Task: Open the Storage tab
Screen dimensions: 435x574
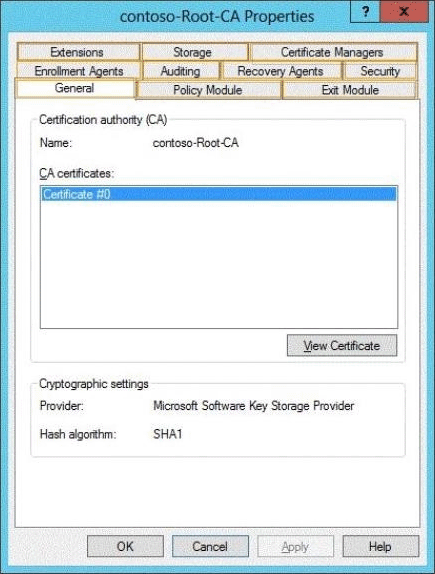Action: (194, 52)
